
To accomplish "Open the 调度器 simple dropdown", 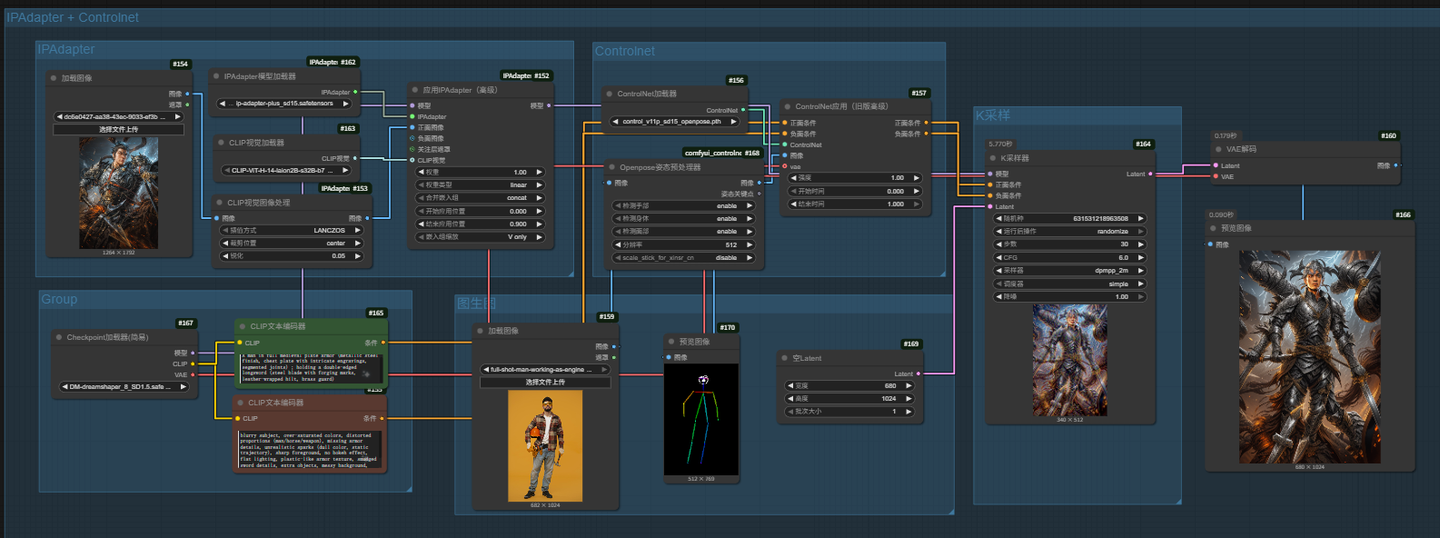I will pyautogui.click(x=1070, y=283).
